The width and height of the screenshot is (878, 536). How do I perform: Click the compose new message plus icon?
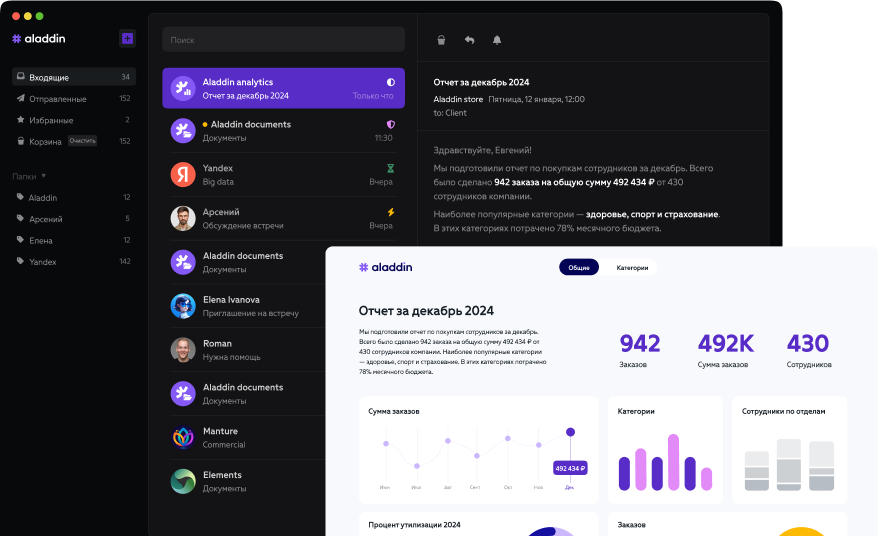[127, 39]
